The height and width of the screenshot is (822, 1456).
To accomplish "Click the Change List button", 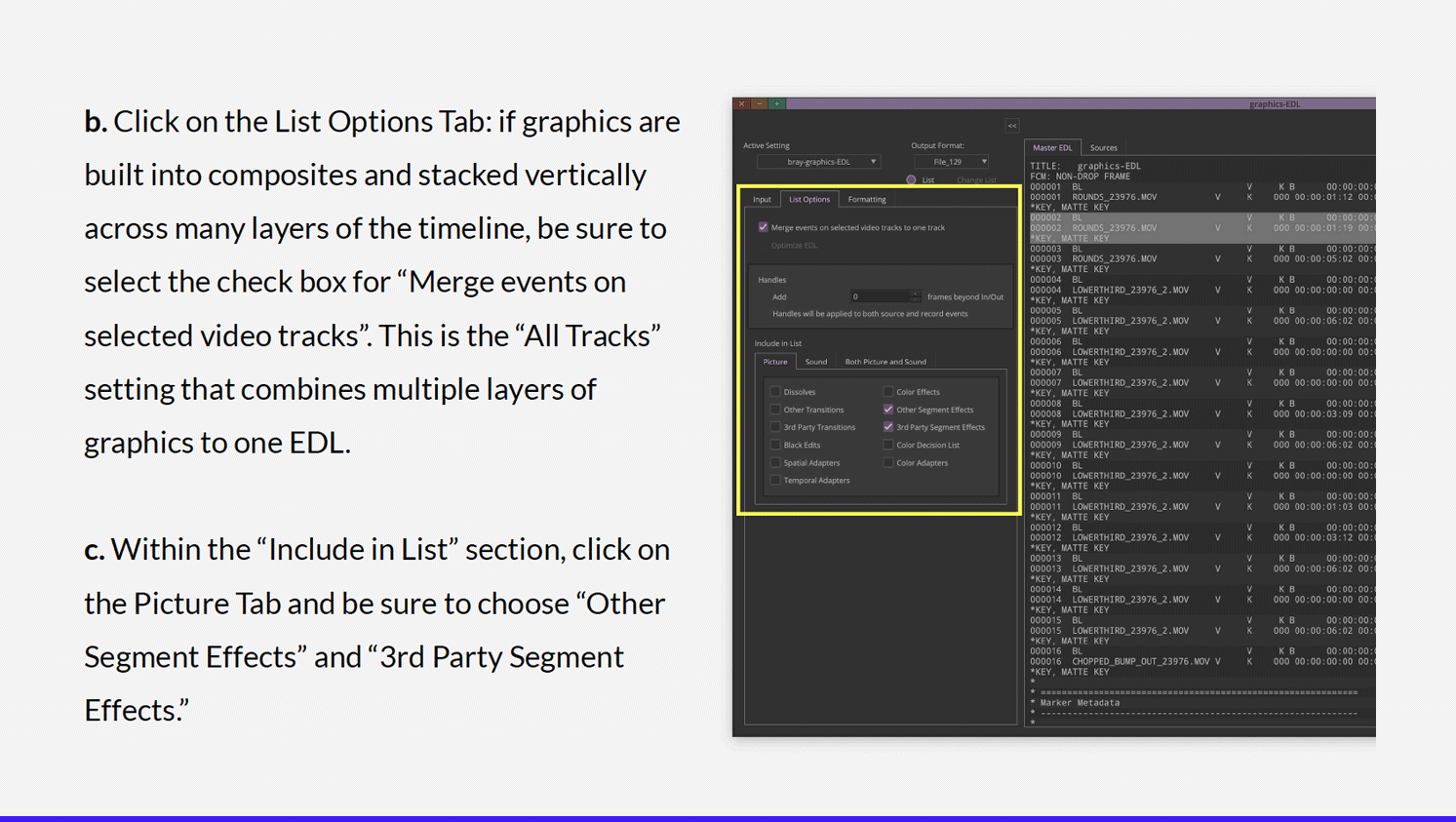I will click(976, 180).
